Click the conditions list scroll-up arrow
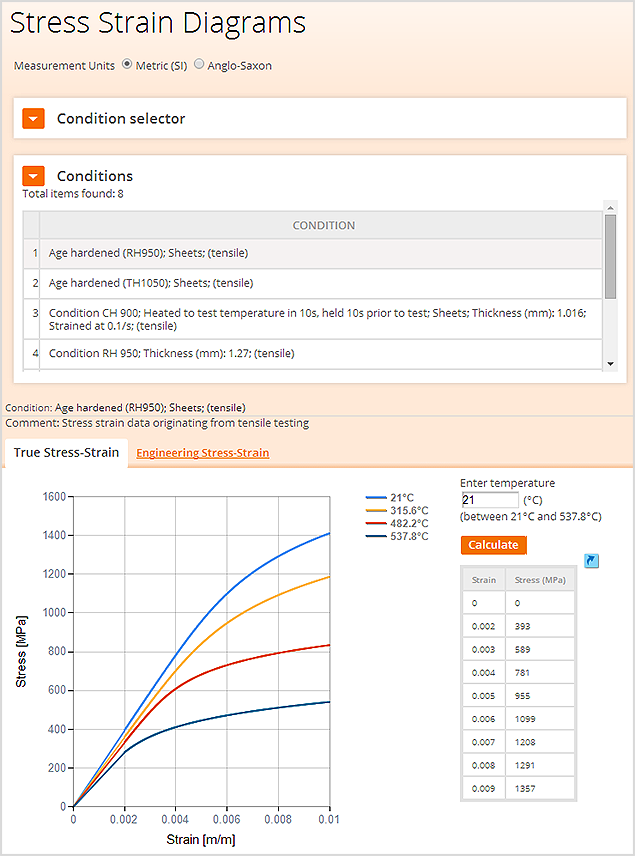Viewport: 635px width, 856px height. [x=610, y=207]
